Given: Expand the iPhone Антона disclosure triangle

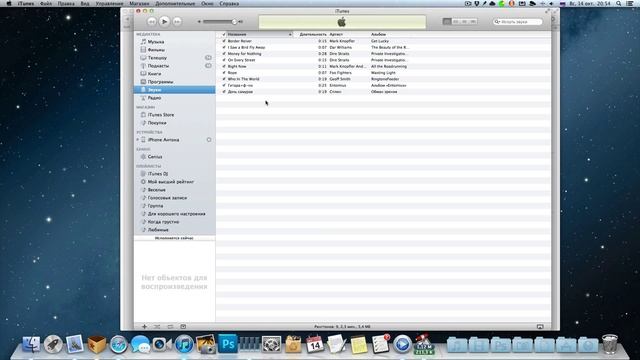Looking at the screenshot, I should click(138, 140).
